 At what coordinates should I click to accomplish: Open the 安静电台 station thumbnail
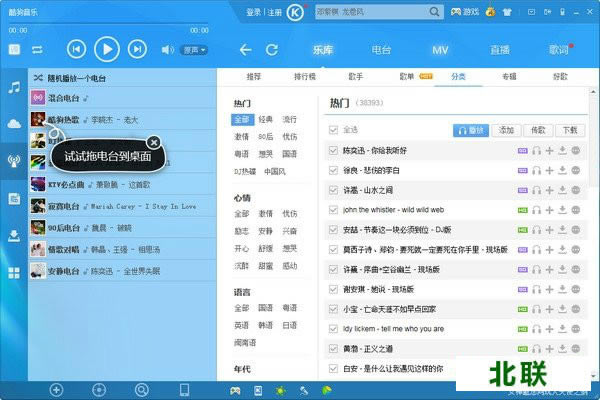point(38,271)
